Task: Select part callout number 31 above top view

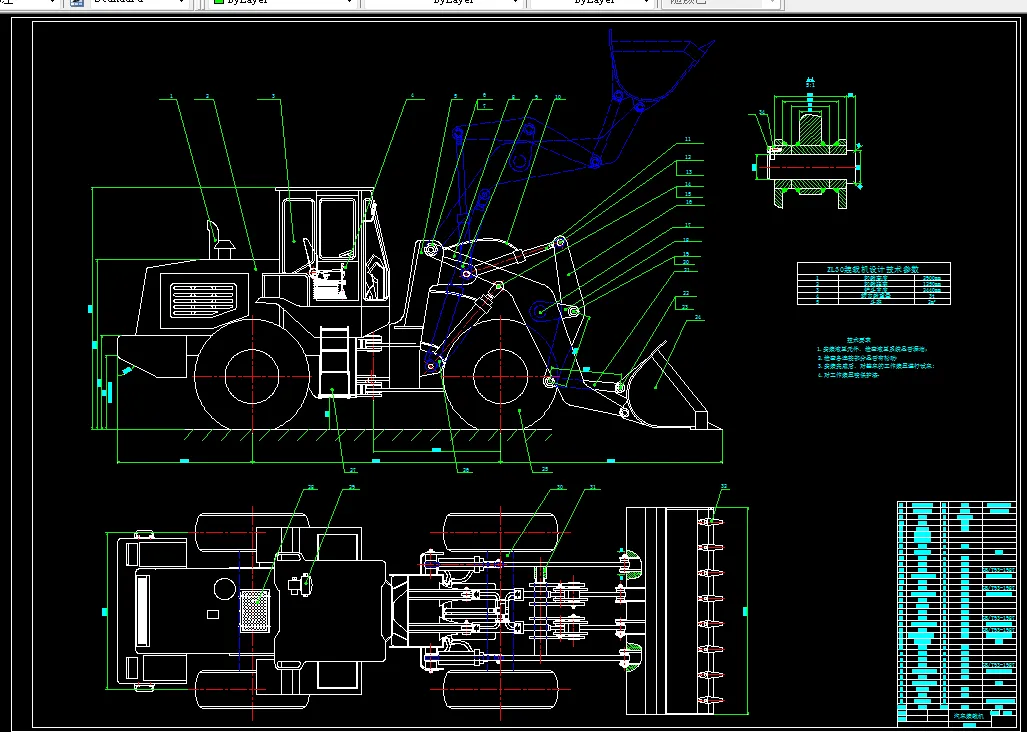Action: [593, 486]
